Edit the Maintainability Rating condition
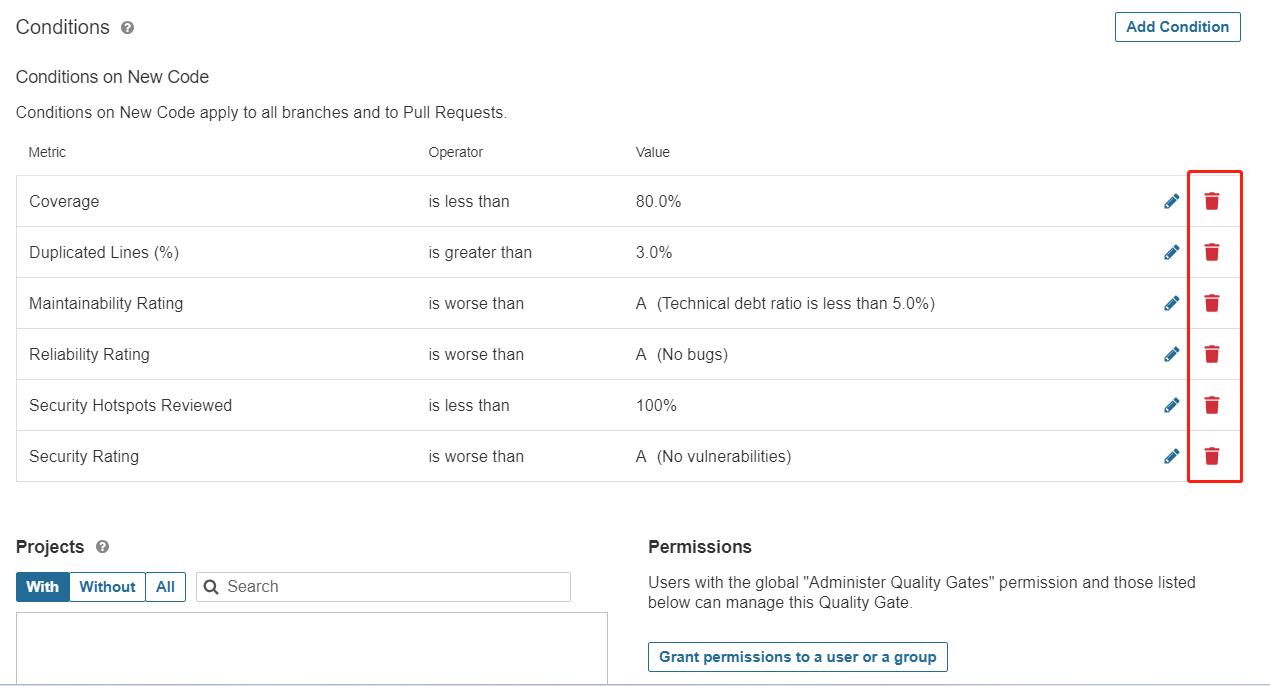1270x686 pixels. [1172, 303]
